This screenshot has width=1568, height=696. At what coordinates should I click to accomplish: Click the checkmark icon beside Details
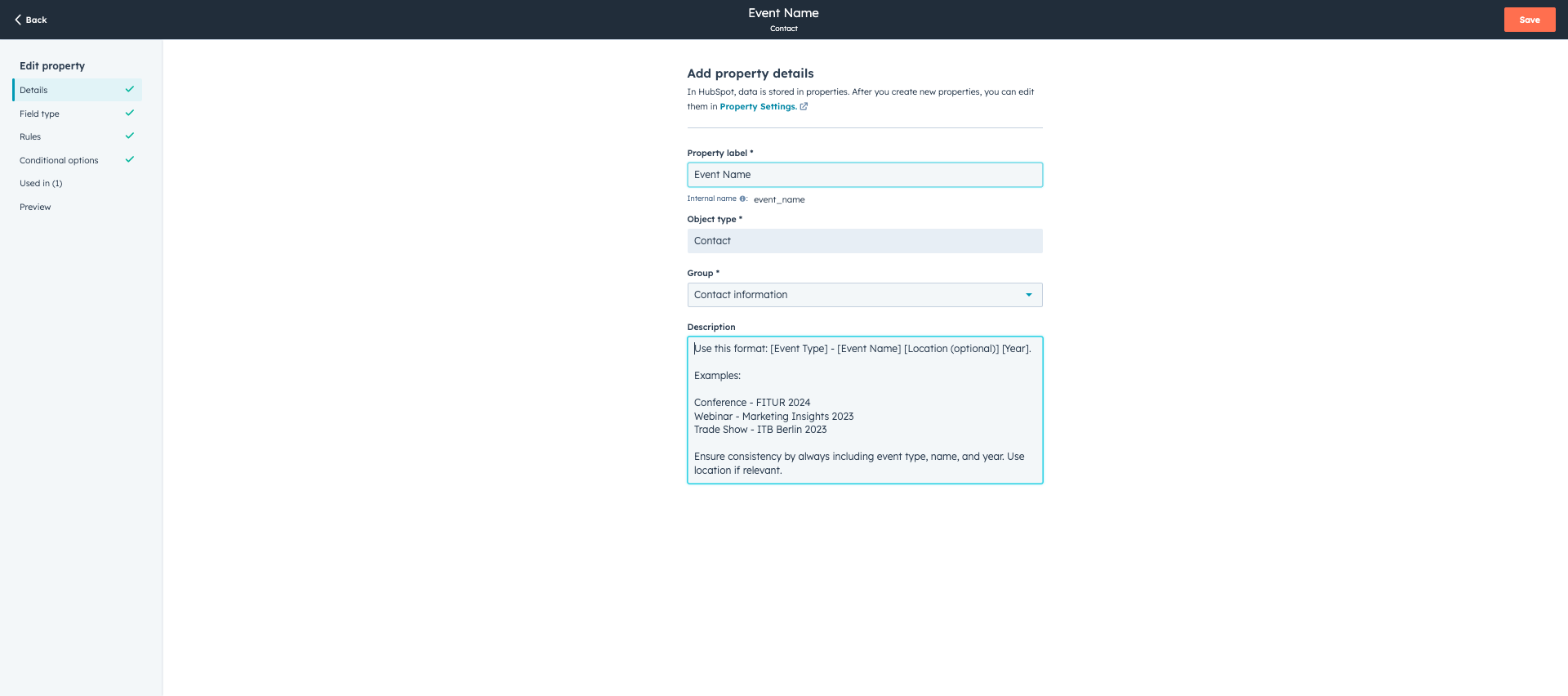(129, 89)
